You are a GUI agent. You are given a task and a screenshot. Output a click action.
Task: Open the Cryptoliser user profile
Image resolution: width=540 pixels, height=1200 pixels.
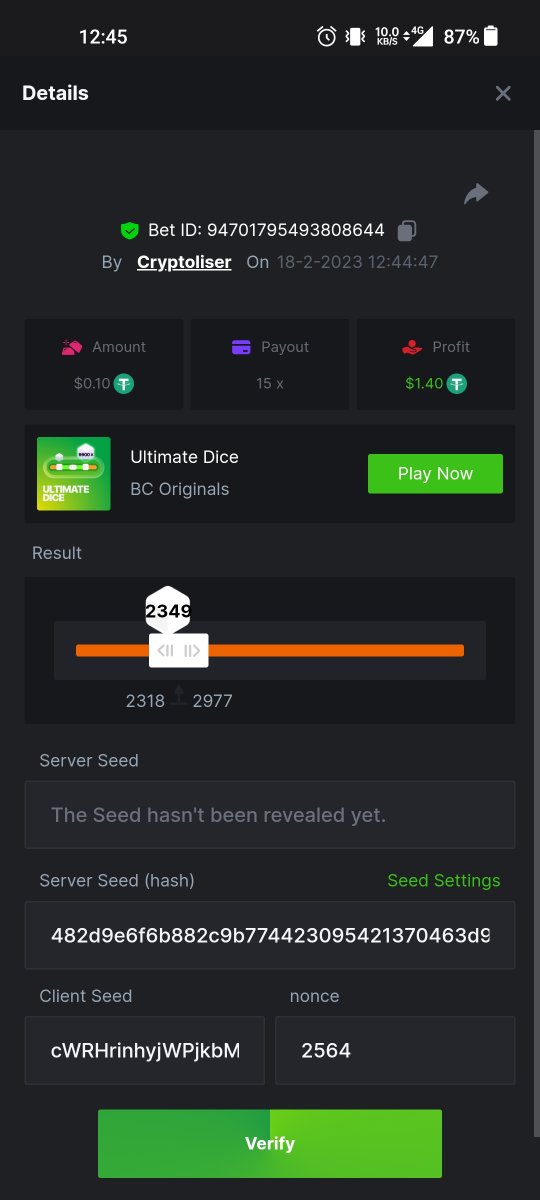(x=184, y=262)
